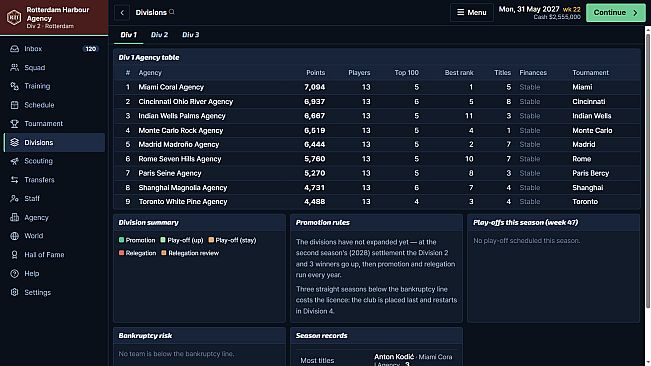The height and width of the screenshot is (366, 651).
Task: Open Tournament trophy icon in sidebar
Action: click(x=15, y=124)
